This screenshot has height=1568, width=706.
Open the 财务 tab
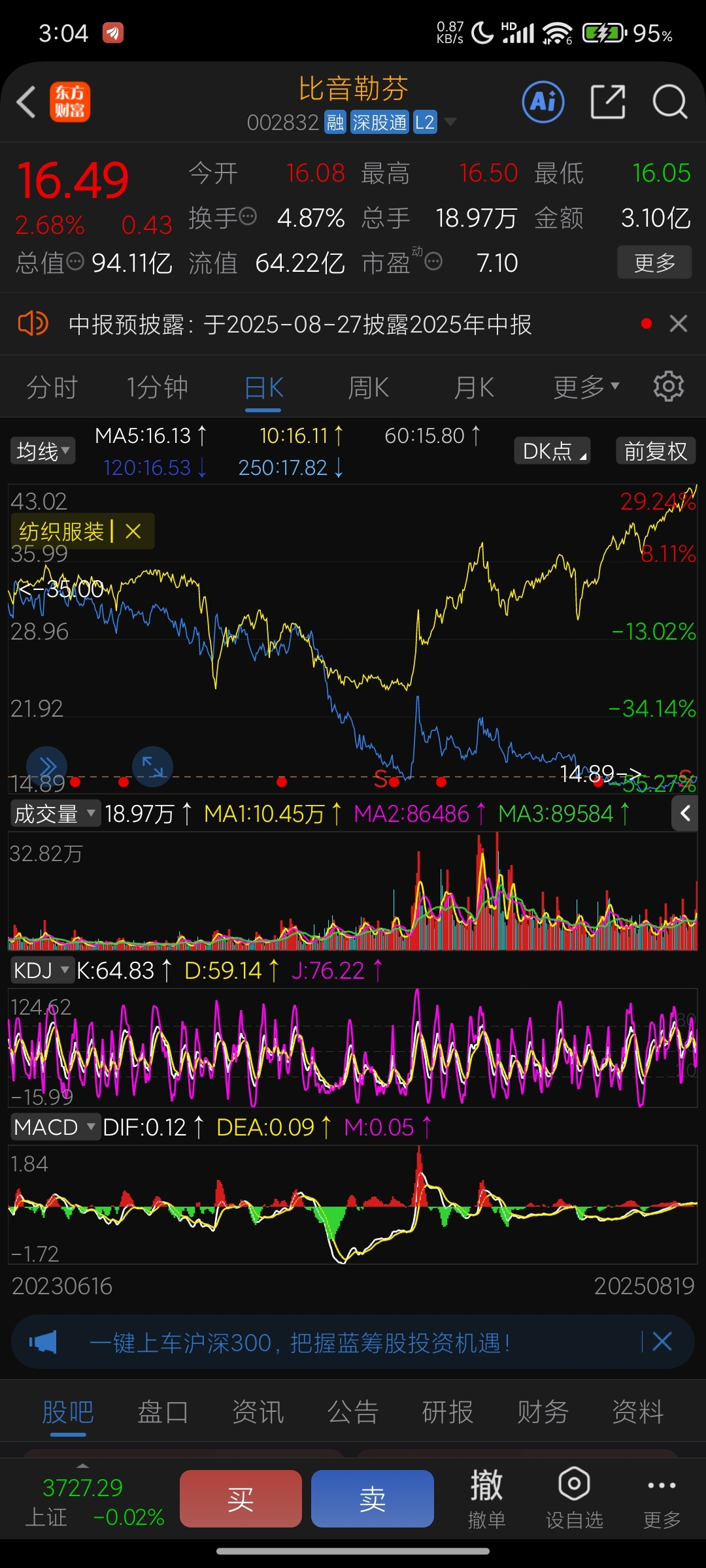click(x=543, y=1412)
